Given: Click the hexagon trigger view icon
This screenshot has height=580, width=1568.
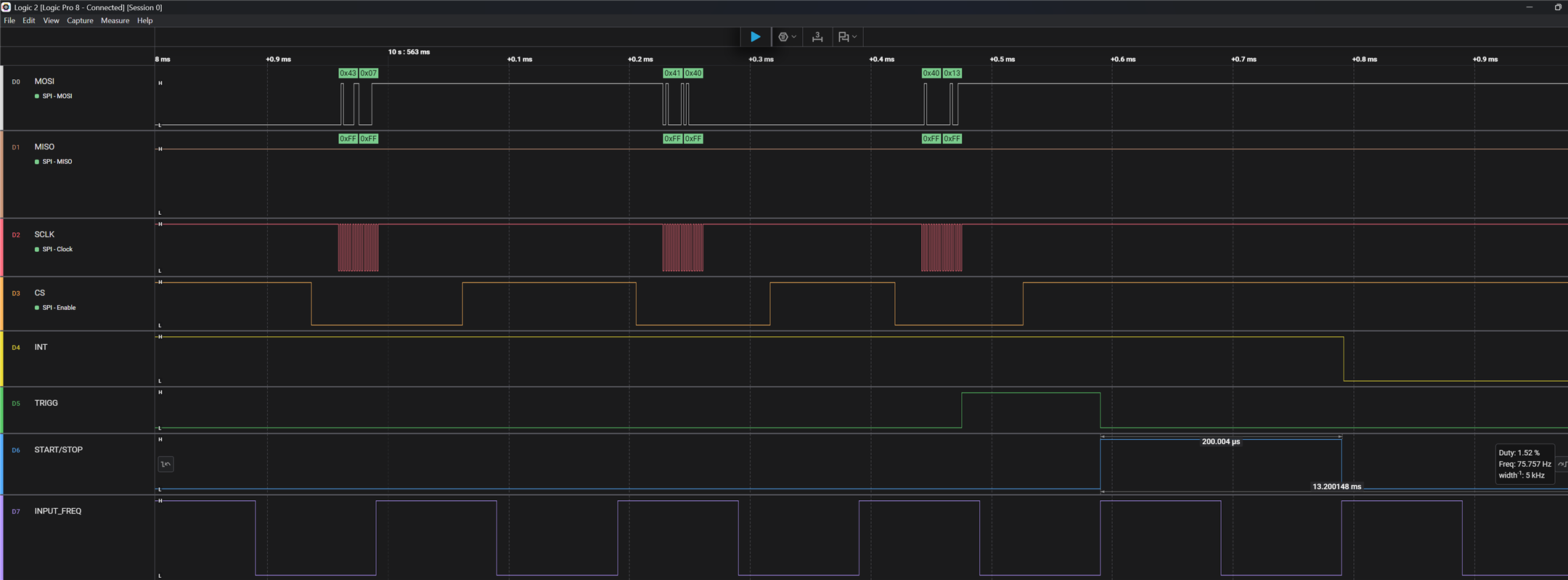Looking at the screenshot, I should point(783,37).
